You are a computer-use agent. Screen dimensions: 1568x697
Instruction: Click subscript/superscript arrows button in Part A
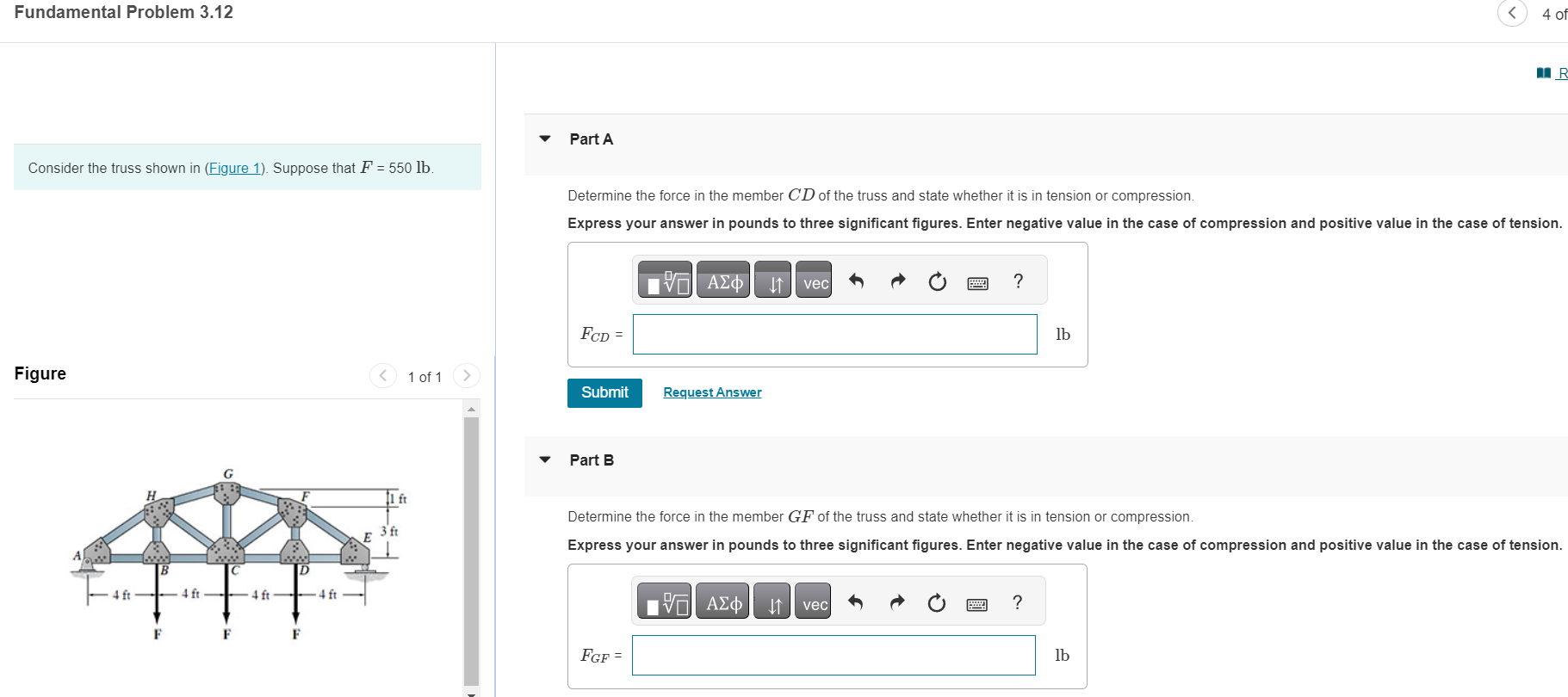773,281
